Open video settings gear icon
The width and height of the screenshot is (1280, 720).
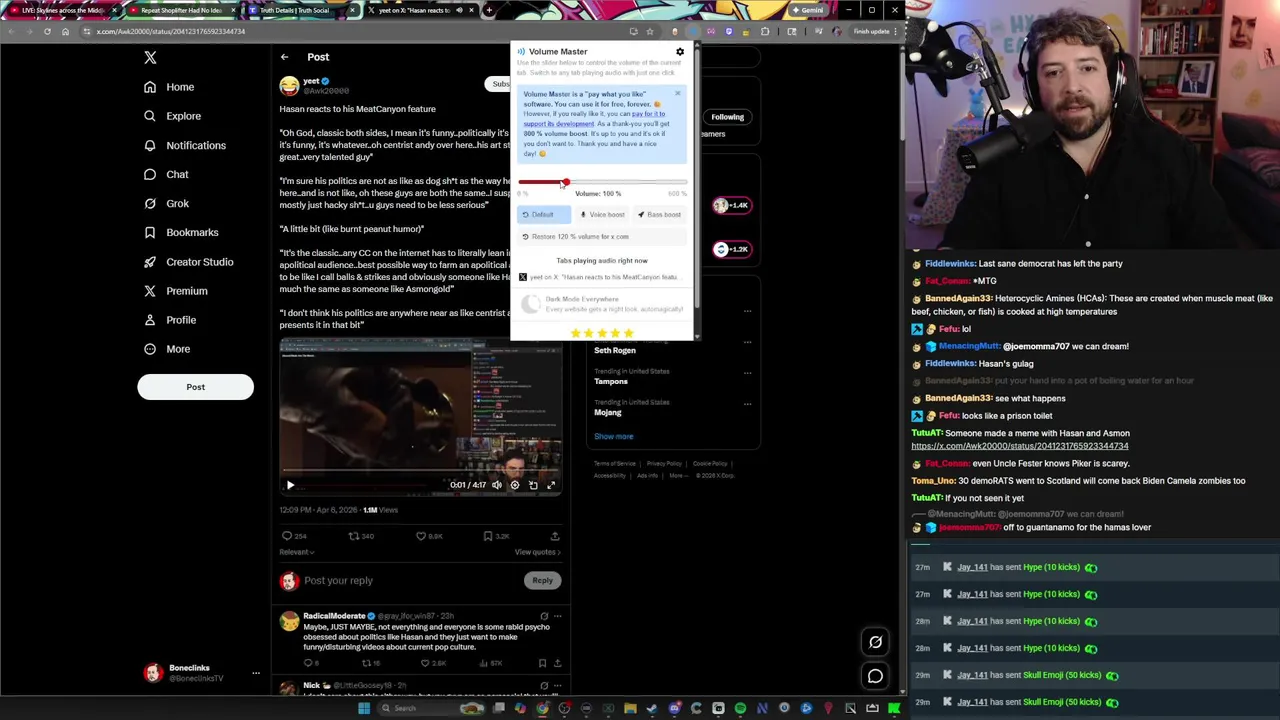click(x=515, y=485)
